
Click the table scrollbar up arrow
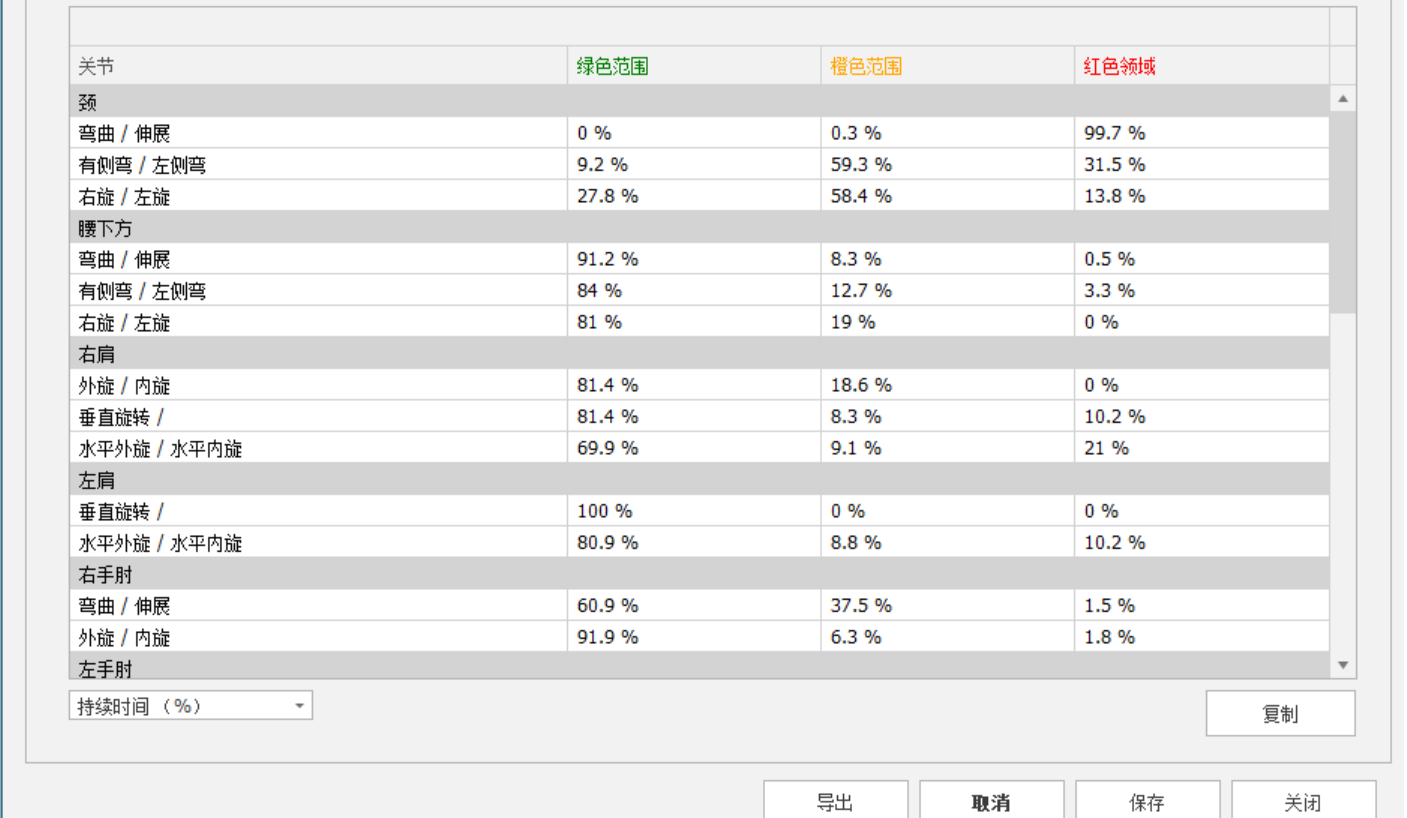pos(1343,99)
